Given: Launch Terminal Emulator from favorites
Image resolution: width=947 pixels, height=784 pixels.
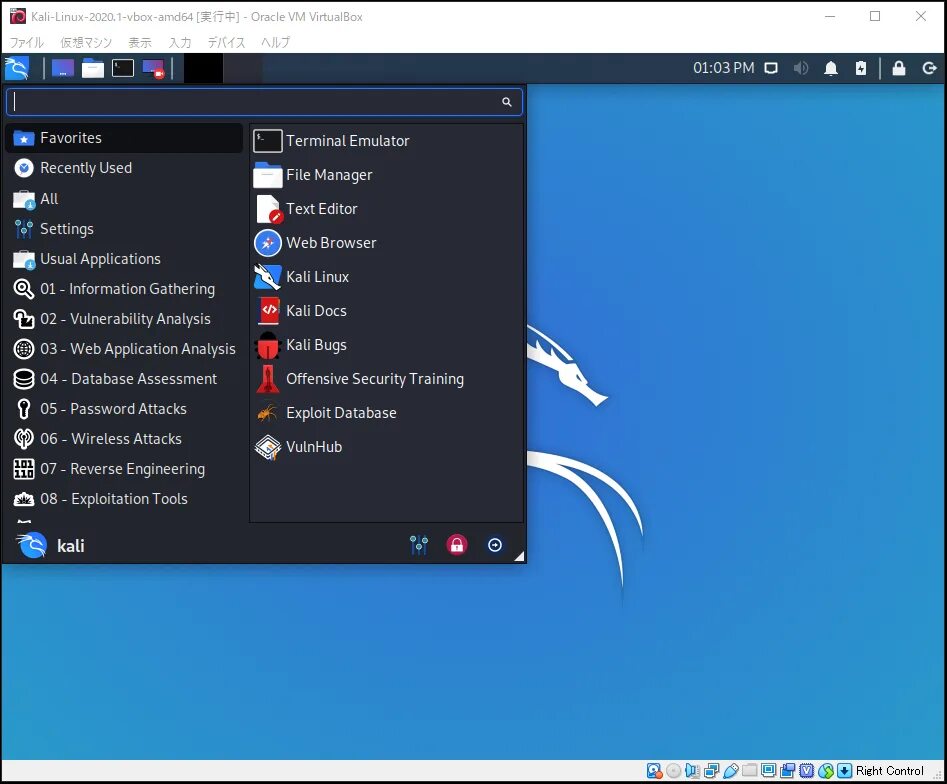Looking at the screenshot, I should click(x=387, y=141).
